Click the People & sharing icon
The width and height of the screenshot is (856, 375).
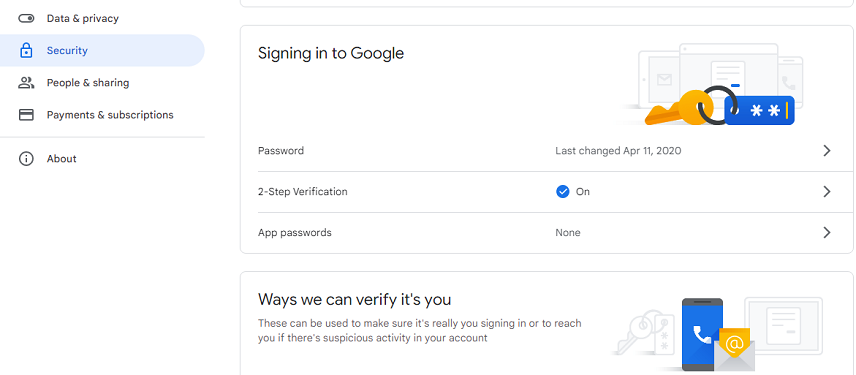(26, 83)
